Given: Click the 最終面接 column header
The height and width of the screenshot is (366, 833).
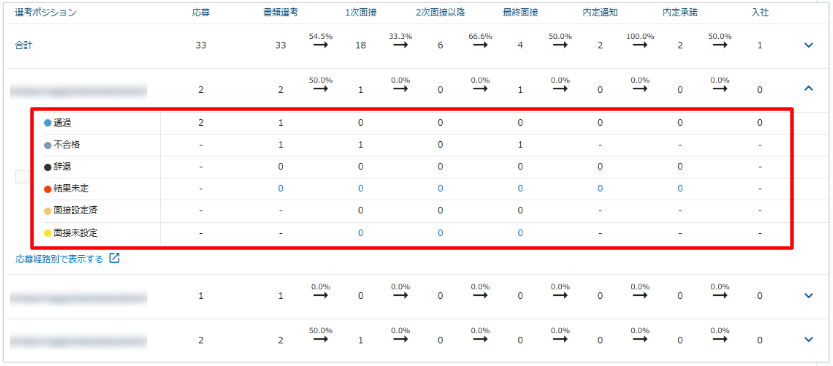Looking at the screenshot, I should click(x=520, y=13).
